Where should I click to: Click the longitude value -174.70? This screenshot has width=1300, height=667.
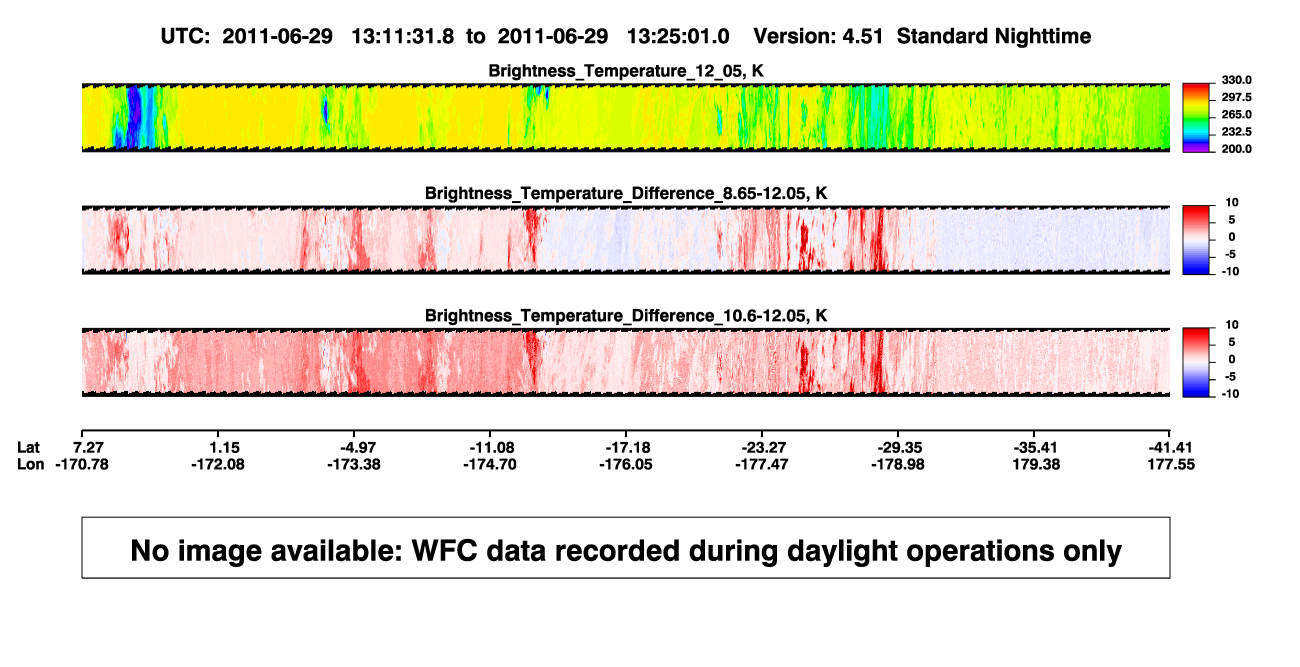click(489, 464)
